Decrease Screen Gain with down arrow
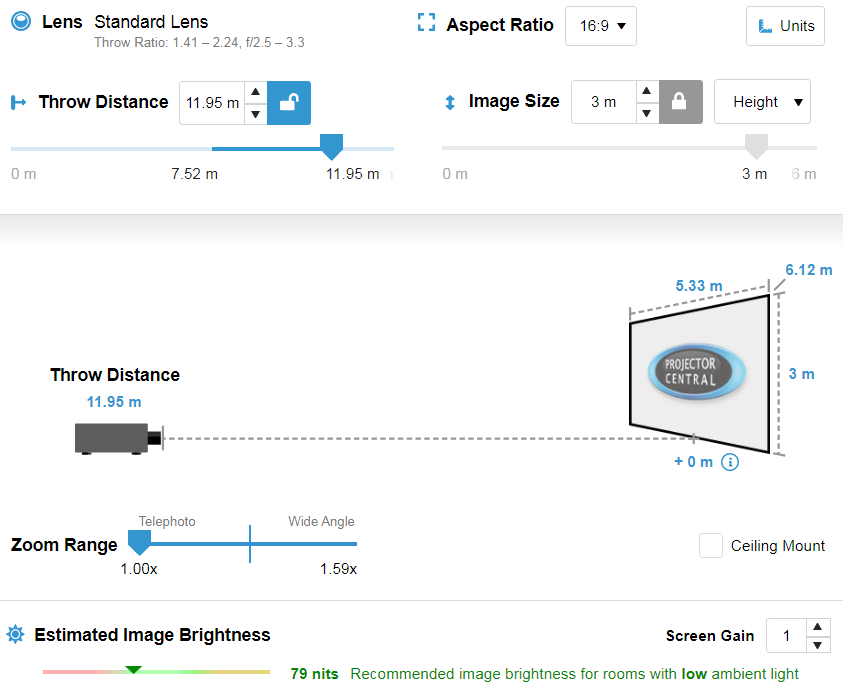Screen dimensions: 843x691 coord(818,645)
